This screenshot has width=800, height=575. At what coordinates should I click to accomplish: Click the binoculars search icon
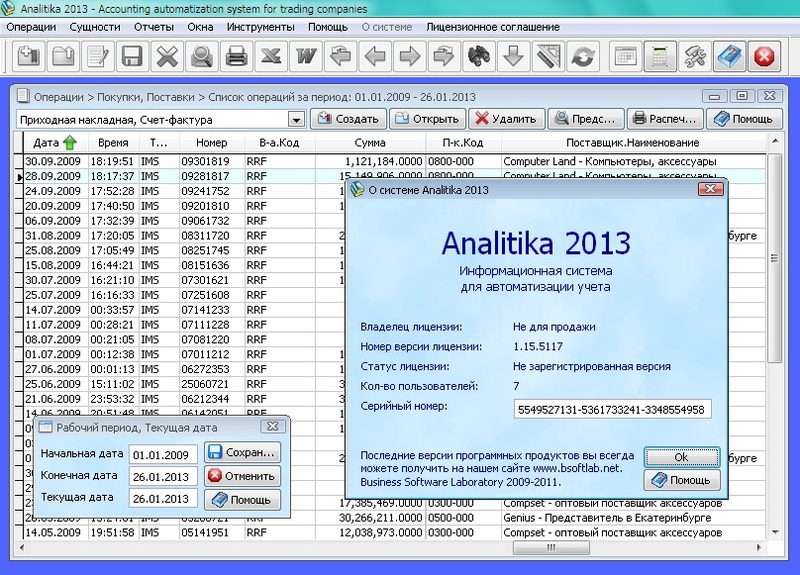tap(479, 56)
